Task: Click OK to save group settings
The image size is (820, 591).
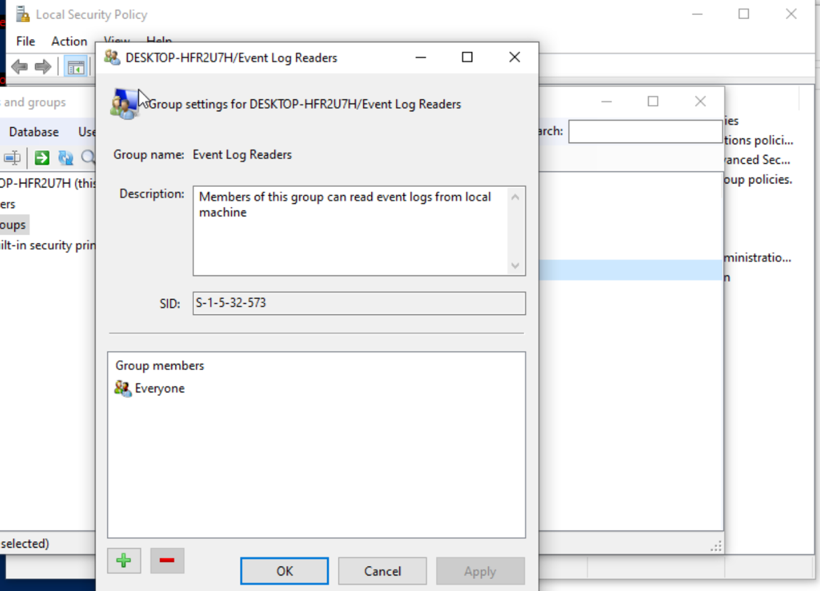Action: pos(283,570)
